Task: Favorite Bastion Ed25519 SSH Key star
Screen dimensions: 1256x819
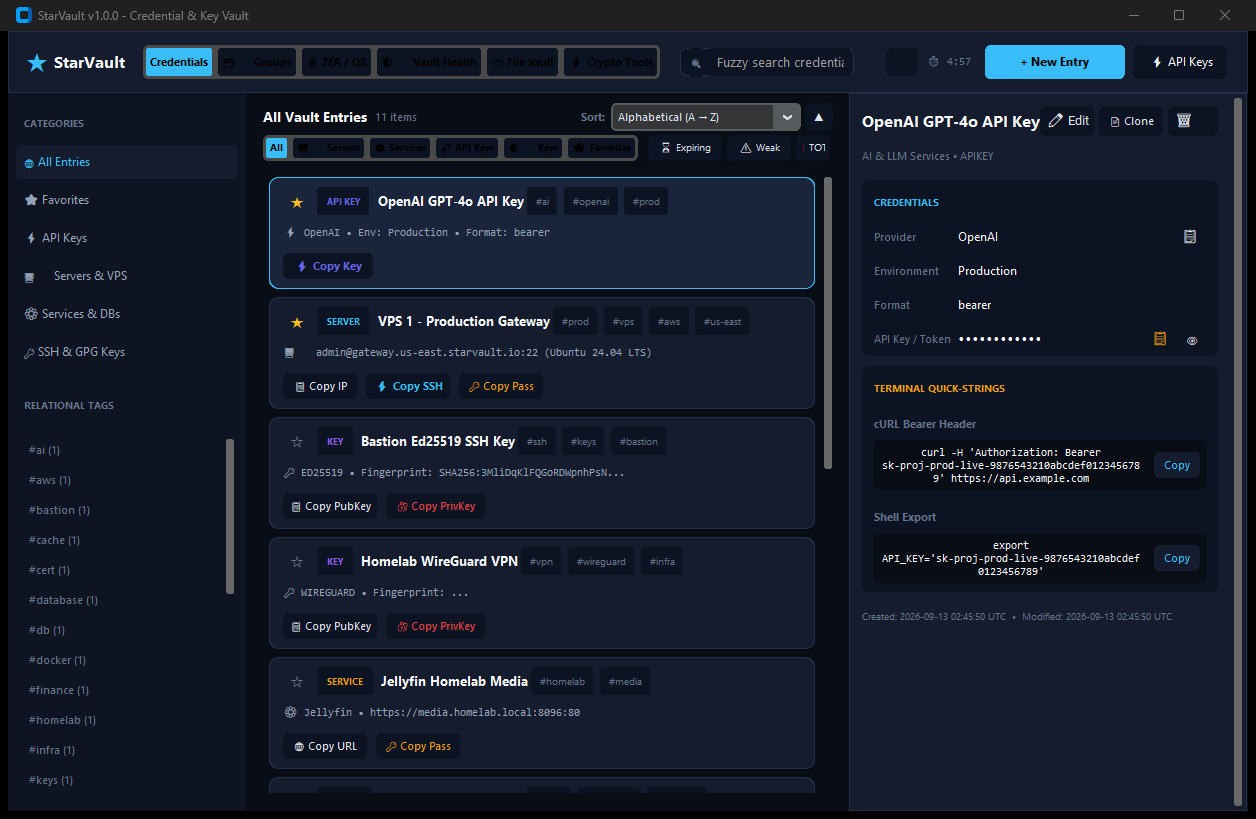Action: 296,442
